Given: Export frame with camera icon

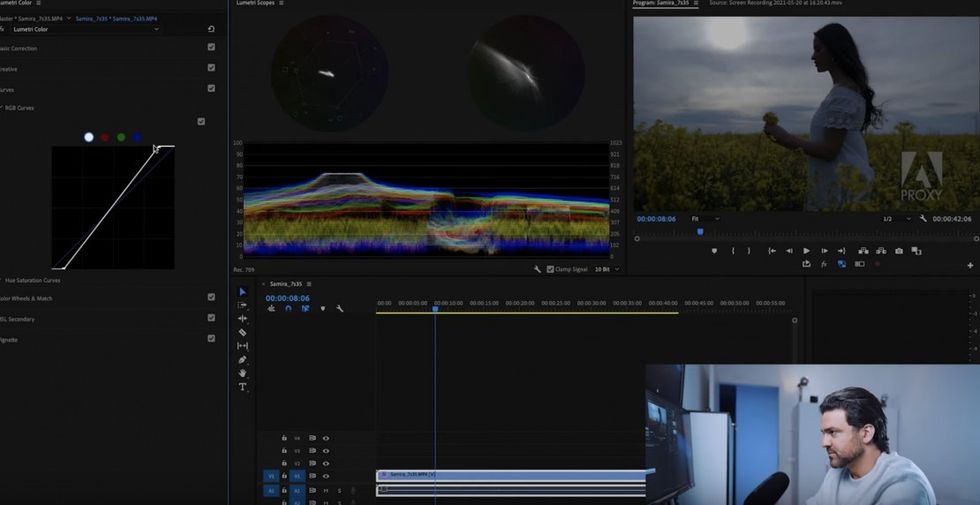Looking at the screenshot, I should click(899, 251).
